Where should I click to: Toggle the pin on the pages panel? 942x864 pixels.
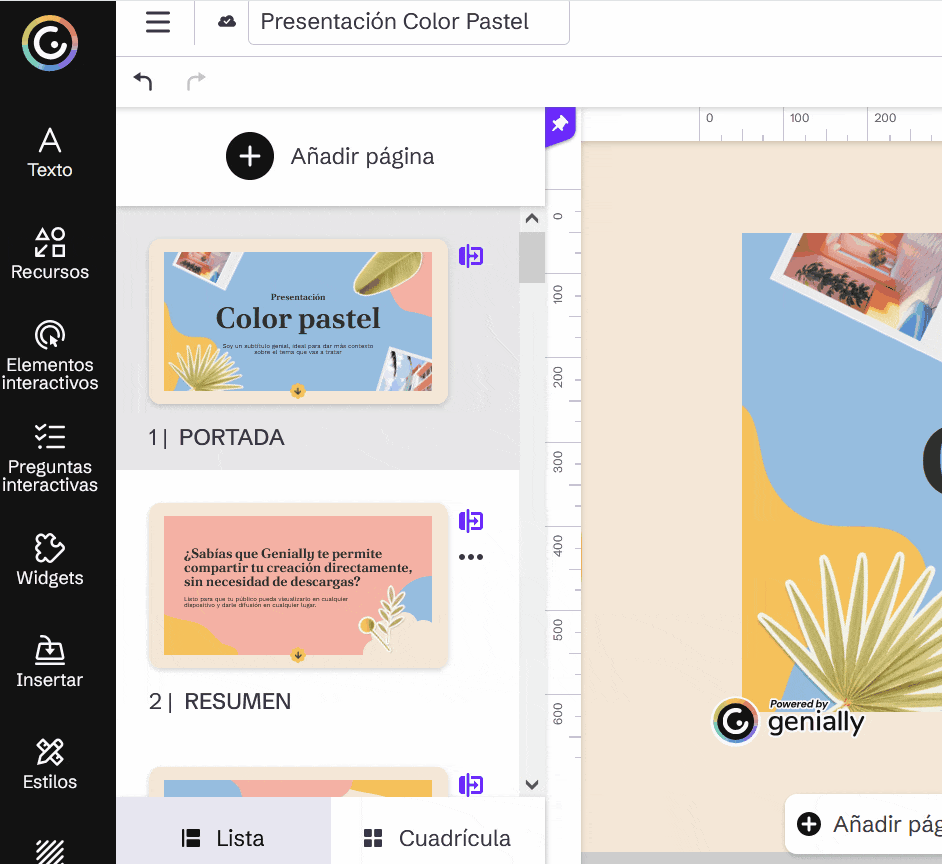click(560, 124)
